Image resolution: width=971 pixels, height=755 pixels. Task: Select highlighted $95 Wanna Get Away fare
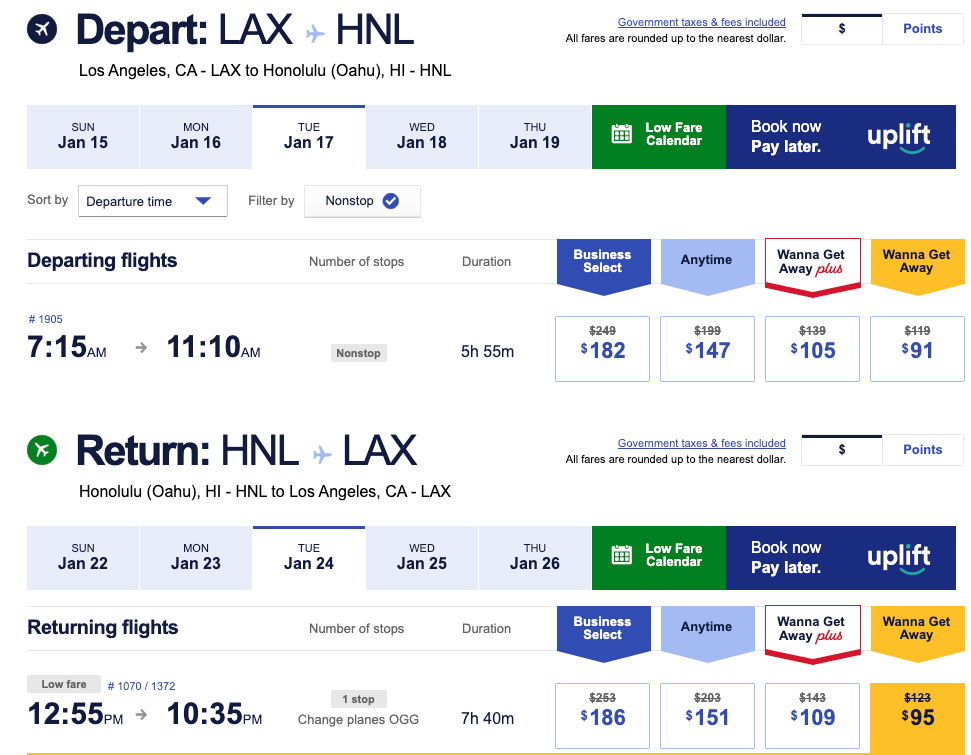916,716
